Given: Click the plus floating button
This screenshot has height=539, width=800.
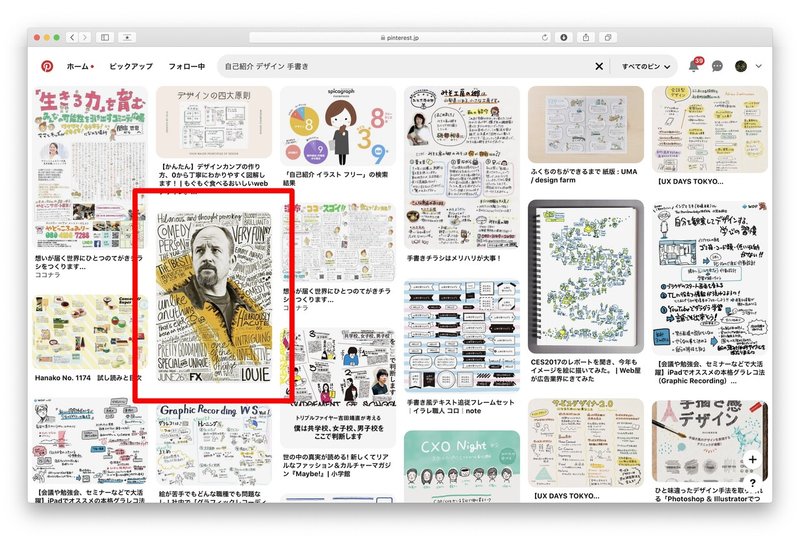Looking at the screenshot, I should (x=753, y=459).
